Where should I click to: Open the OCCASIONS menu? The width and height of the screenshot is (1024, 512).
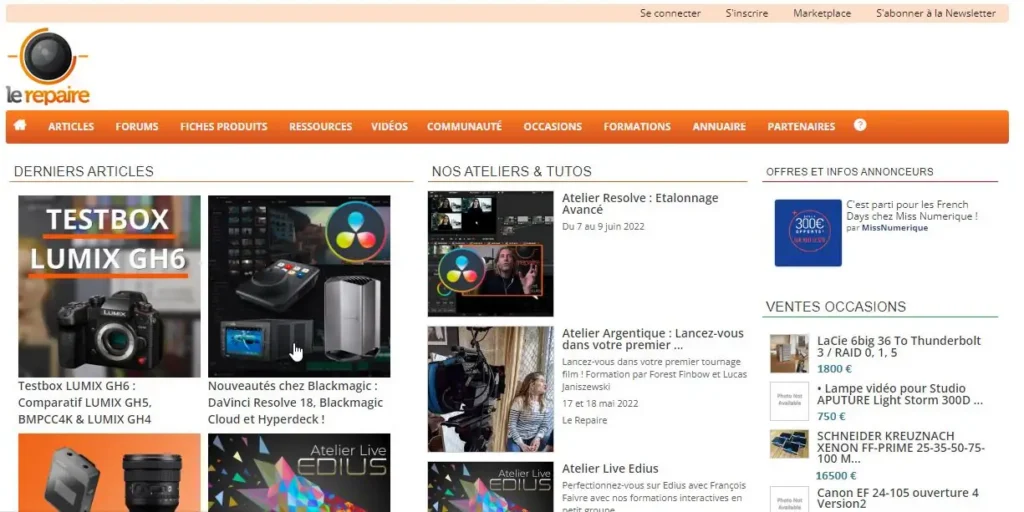click(x=552, y=127)
